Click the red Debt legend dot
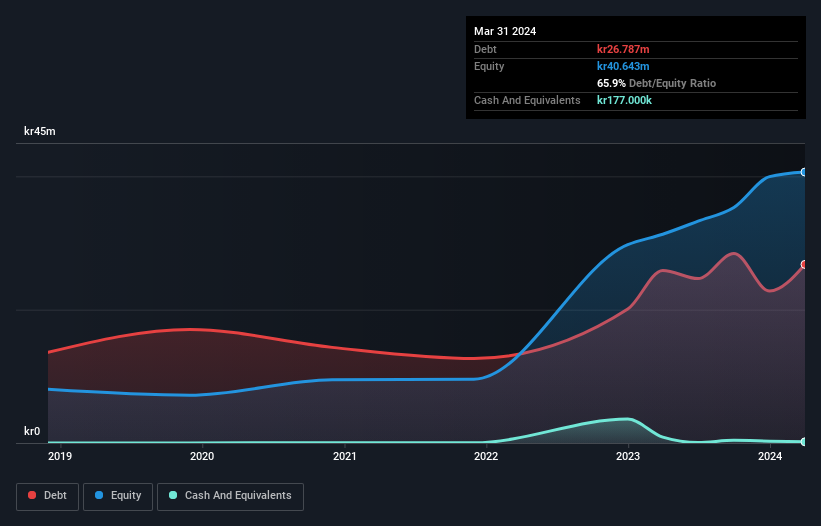The width and height of the screenshot is (821, 526). pyautogui.click(x=32, y=495)
